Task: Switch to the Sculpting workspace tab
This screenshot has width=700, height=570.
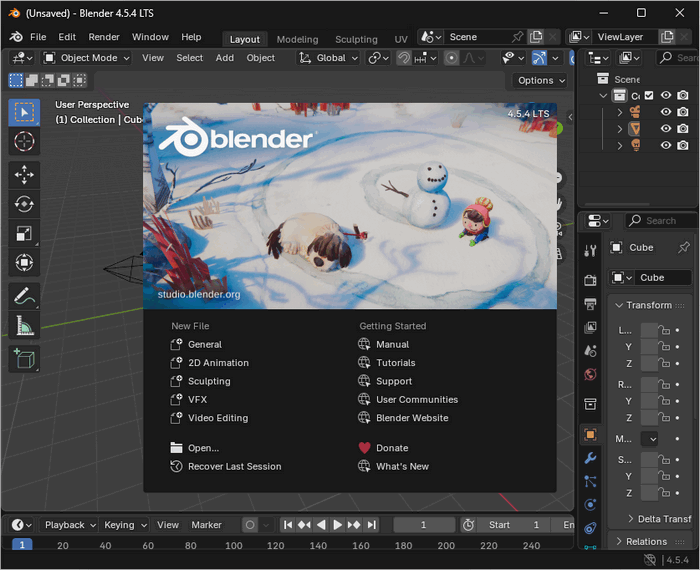Action: click(x=356, y=39)
